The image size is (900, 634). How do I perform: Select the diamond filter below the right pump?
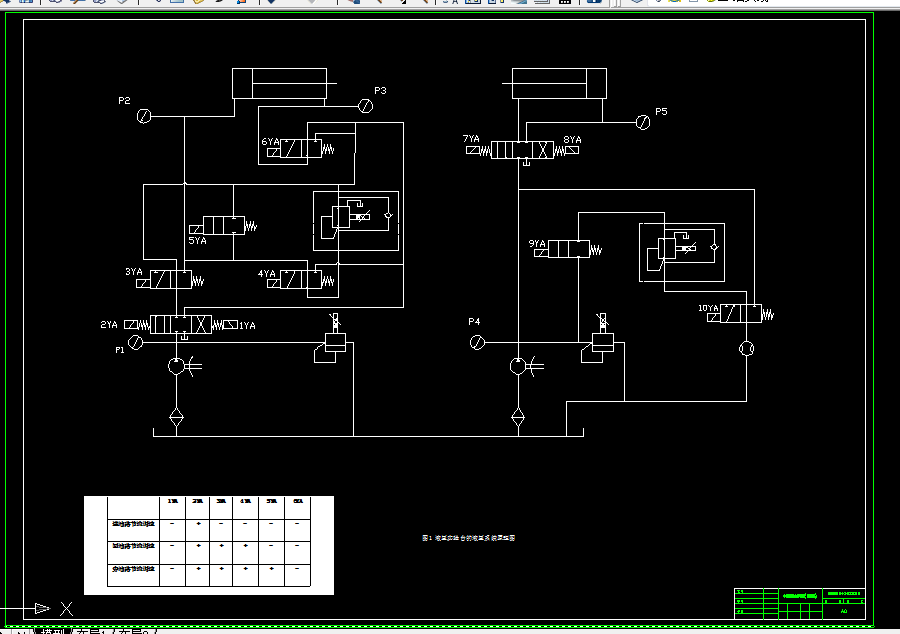point(518,417)
